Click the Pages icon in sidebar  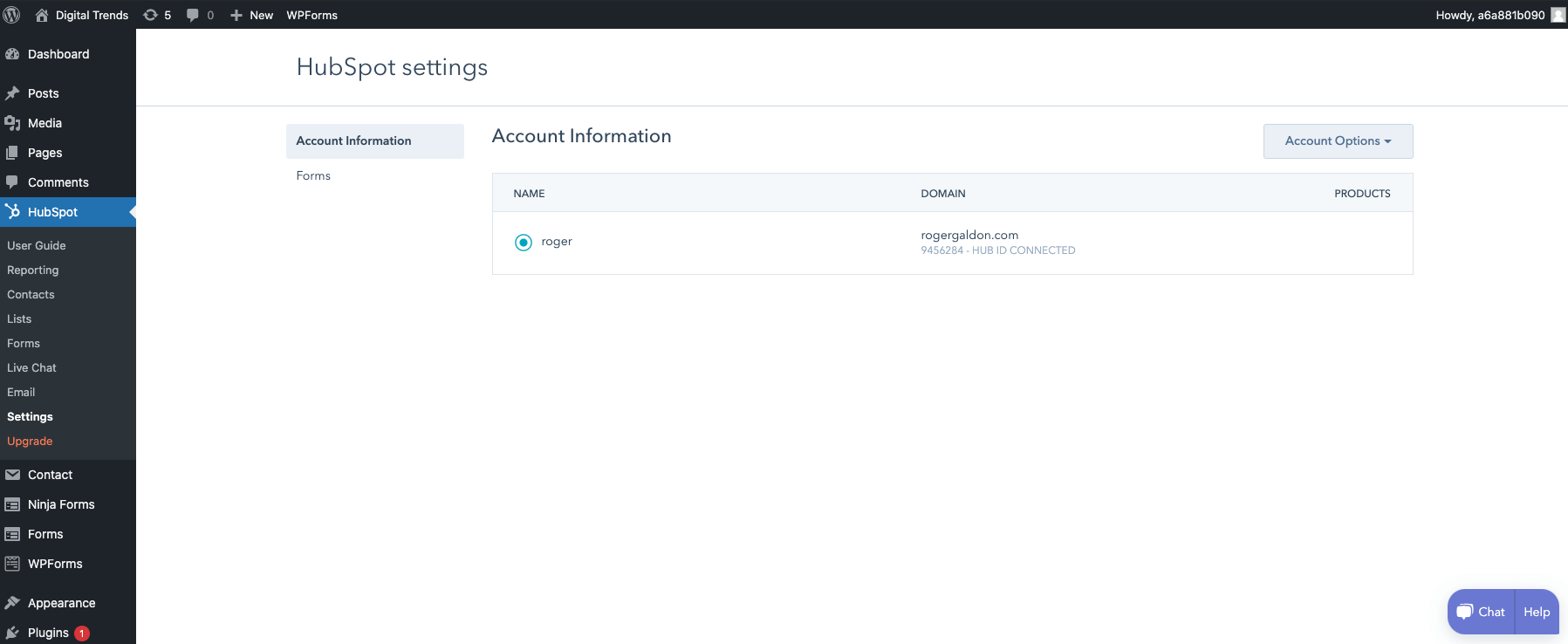(12, 153)
